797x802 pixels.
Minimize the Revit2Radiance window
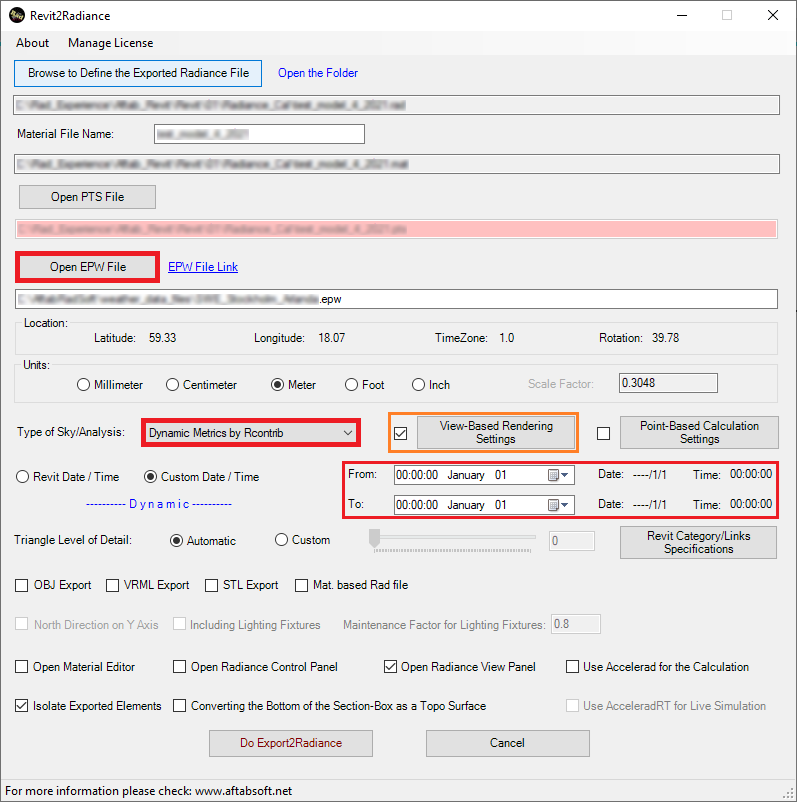pyautogui.click(x=682, y=15)
